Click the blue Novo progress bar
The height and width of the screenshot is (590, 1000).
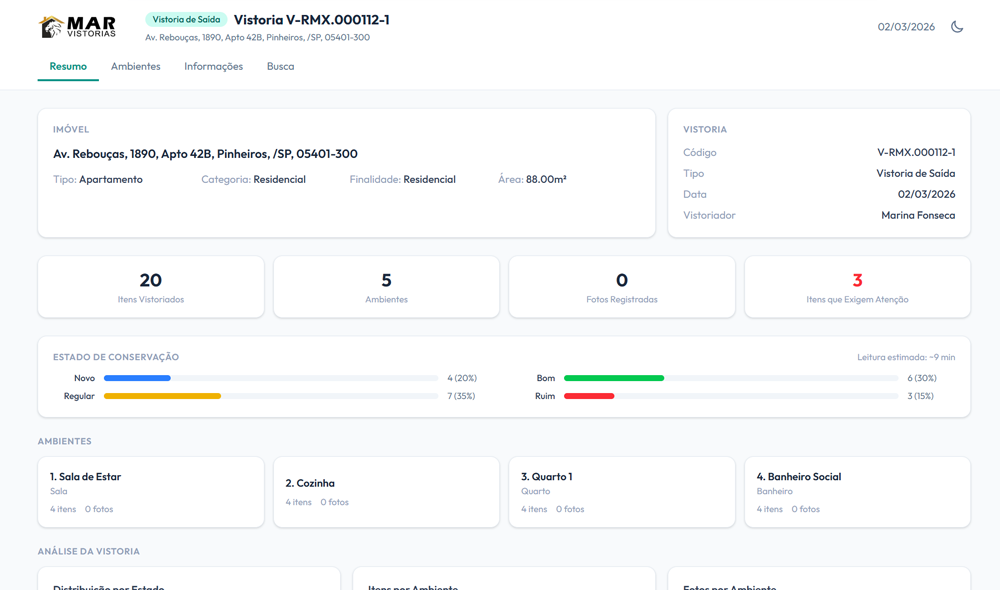pos(137,378)
